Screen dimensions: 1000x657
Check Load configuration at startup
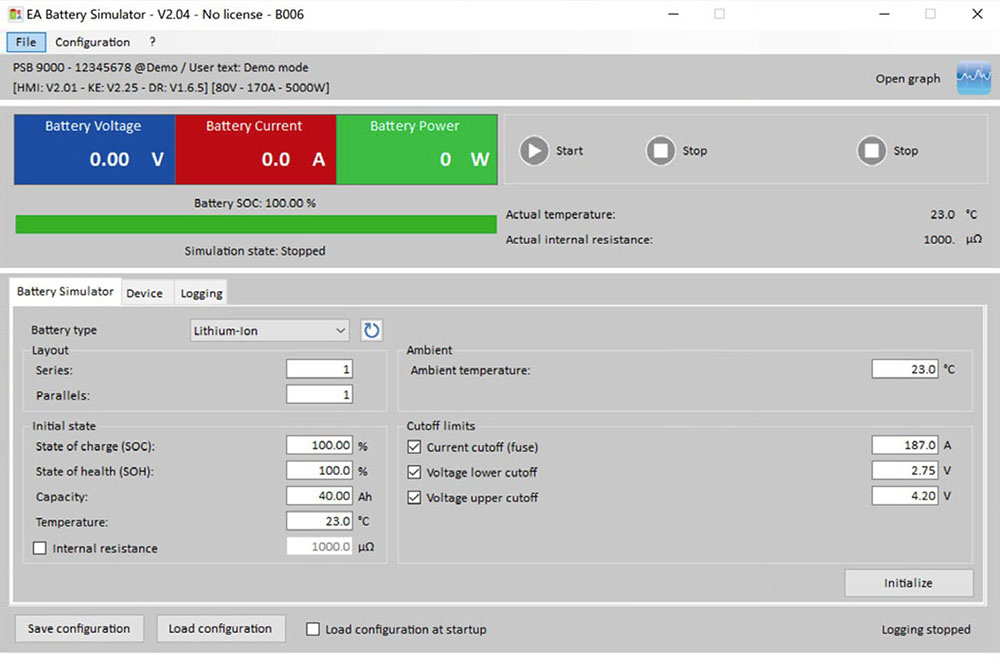313,629
